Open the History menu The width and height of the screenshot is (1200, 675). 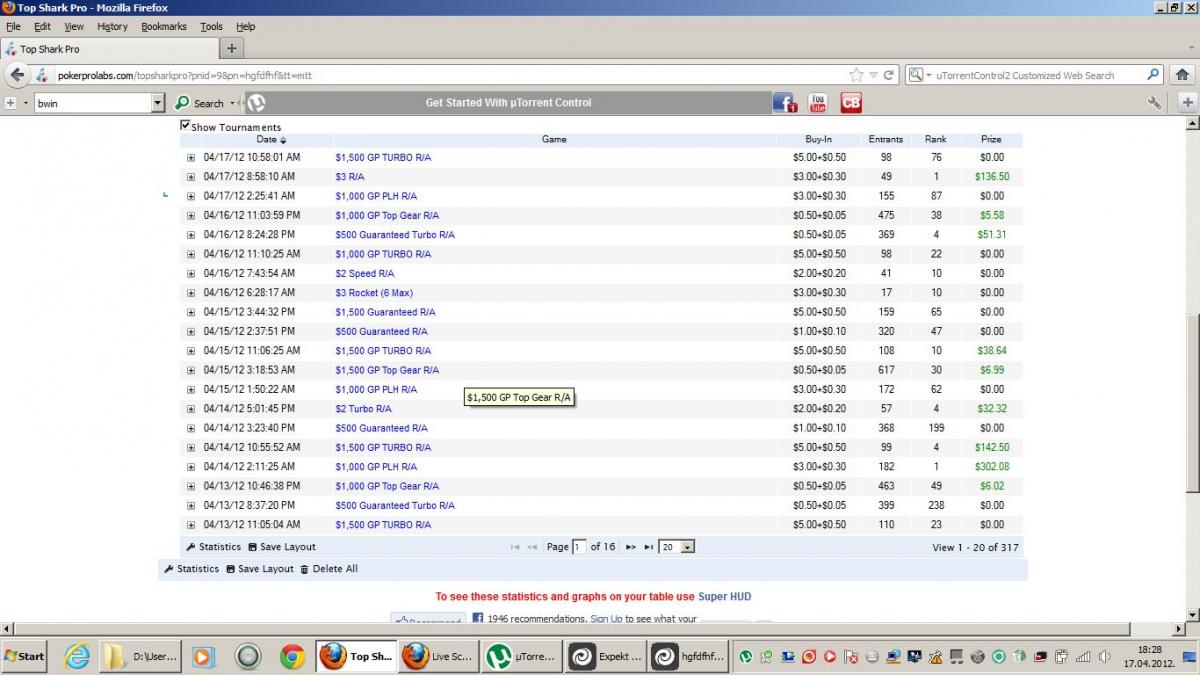coord(112,27)
